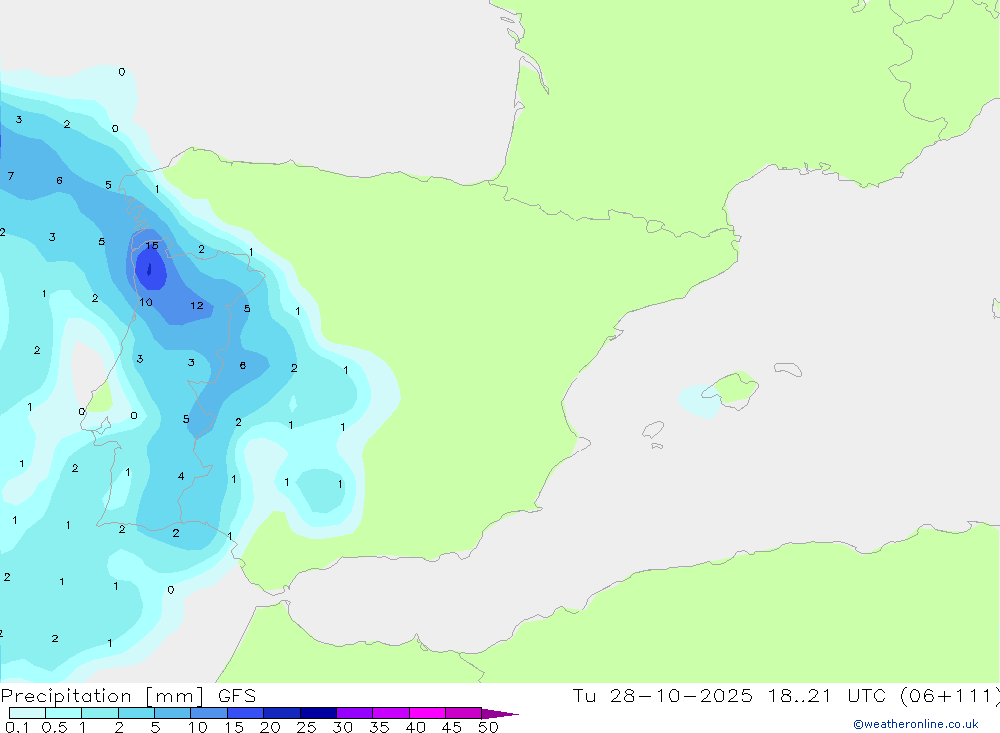Click the '7' precipitation value on the map
This screenshot has width=1000, height=733.
[11, 176]
